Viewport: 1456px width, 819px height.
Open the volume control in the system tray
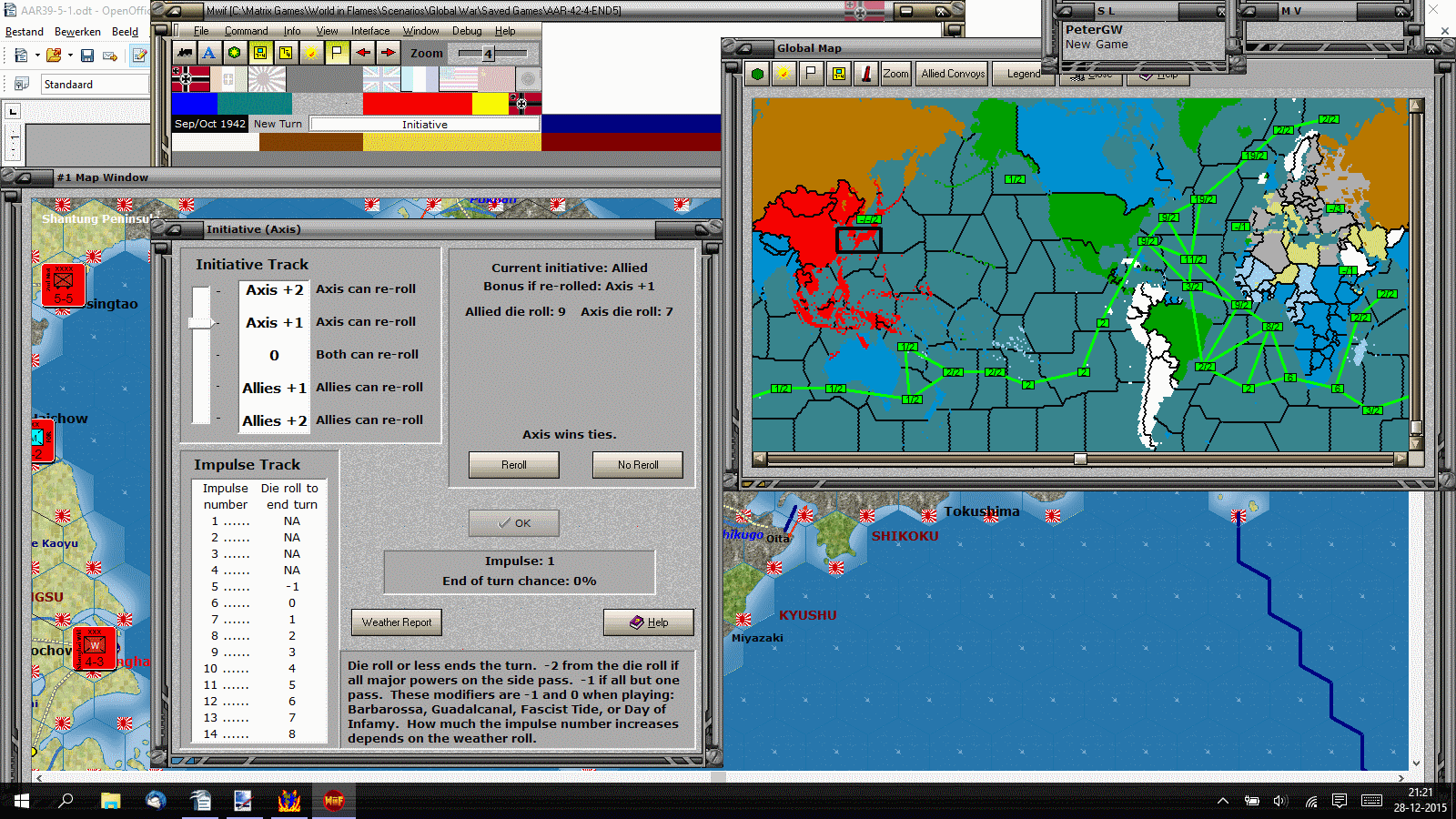click(x=1280, y=801)
